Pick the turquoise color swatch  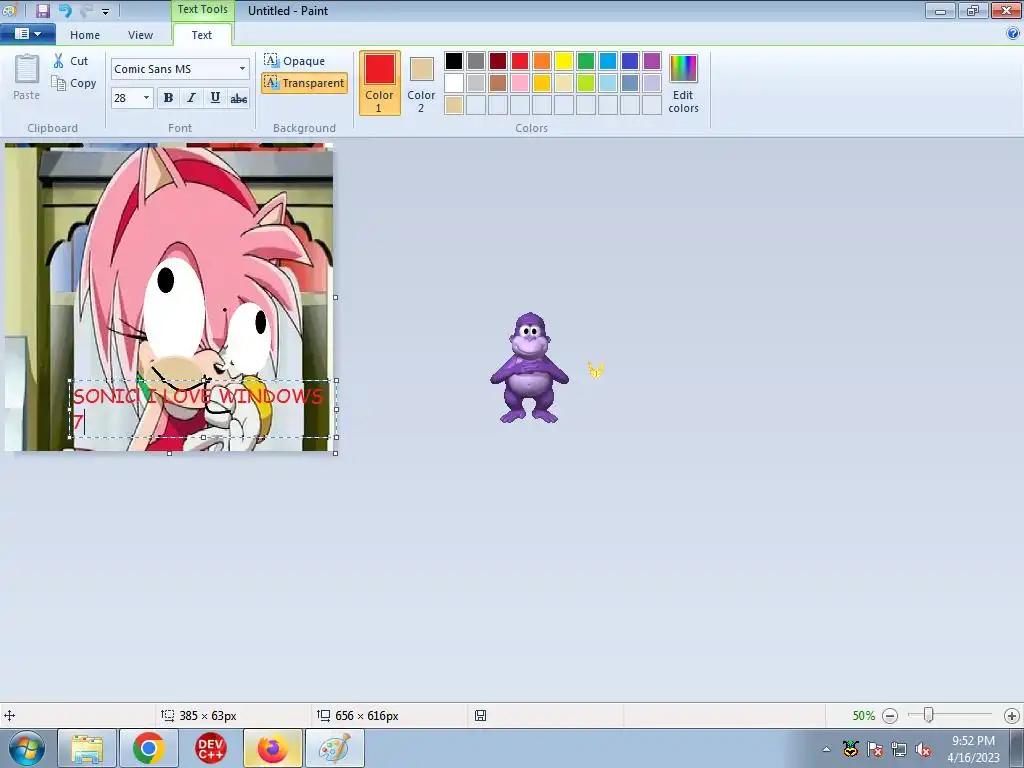click(608, 61)
